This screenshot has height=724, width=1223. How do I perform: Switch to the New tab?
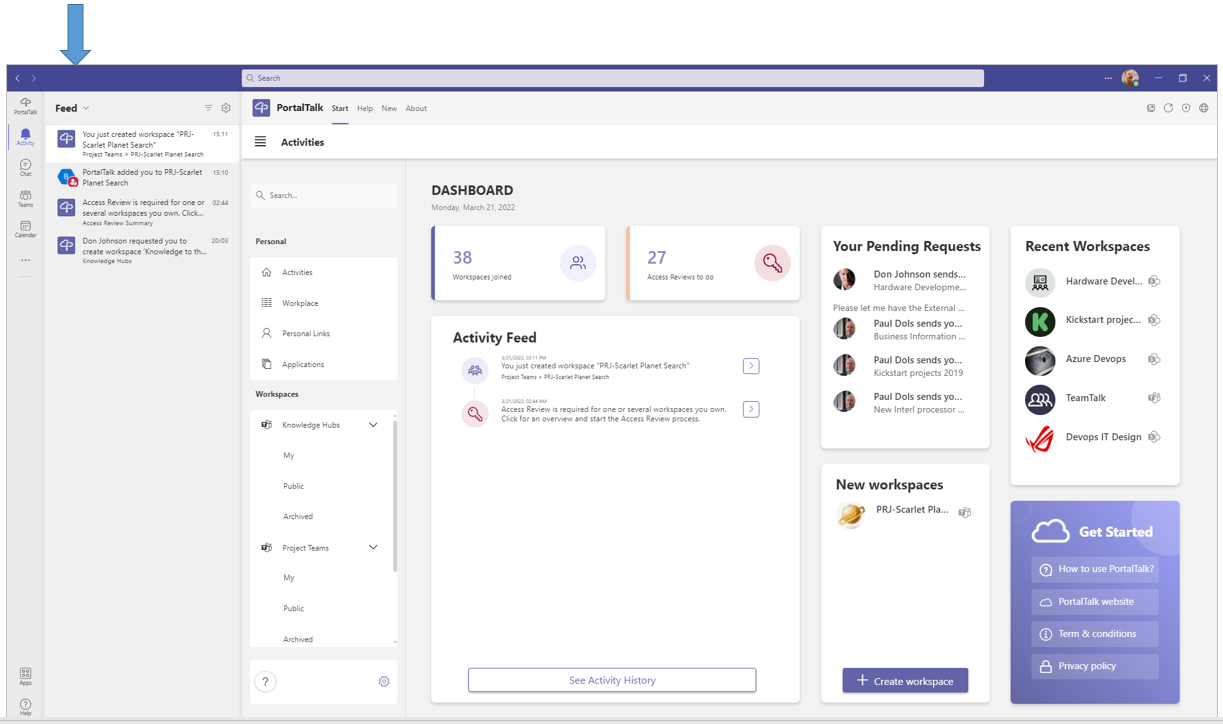tap(389, 108)
